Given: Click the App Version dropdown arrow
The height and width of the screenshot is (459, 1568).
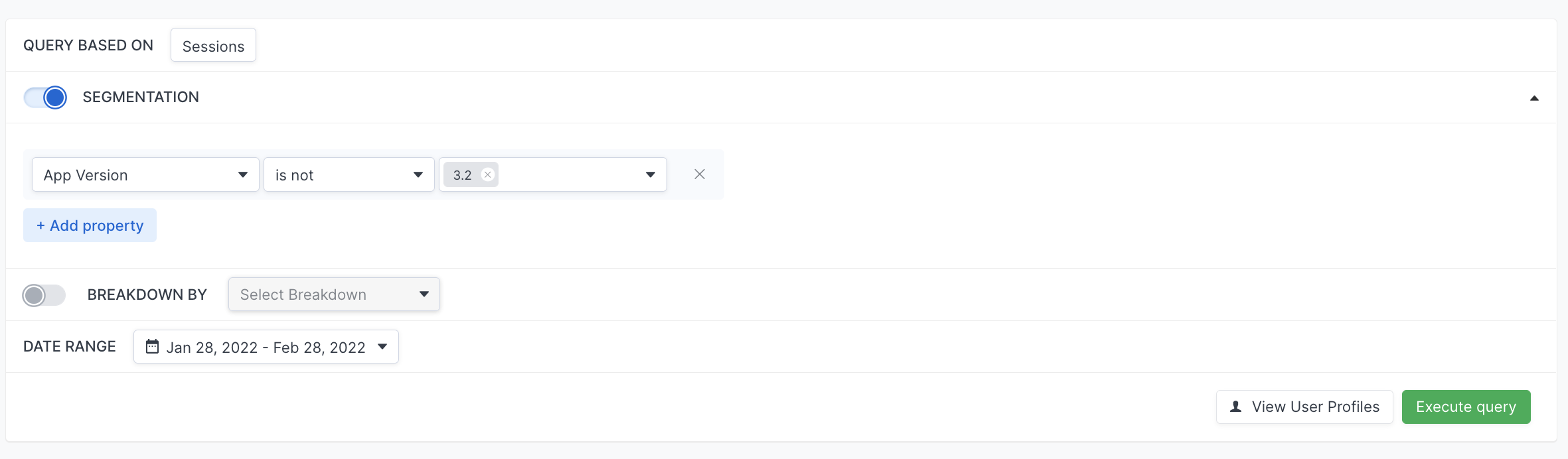Looking at the screenshot, I should coord(243,174).
